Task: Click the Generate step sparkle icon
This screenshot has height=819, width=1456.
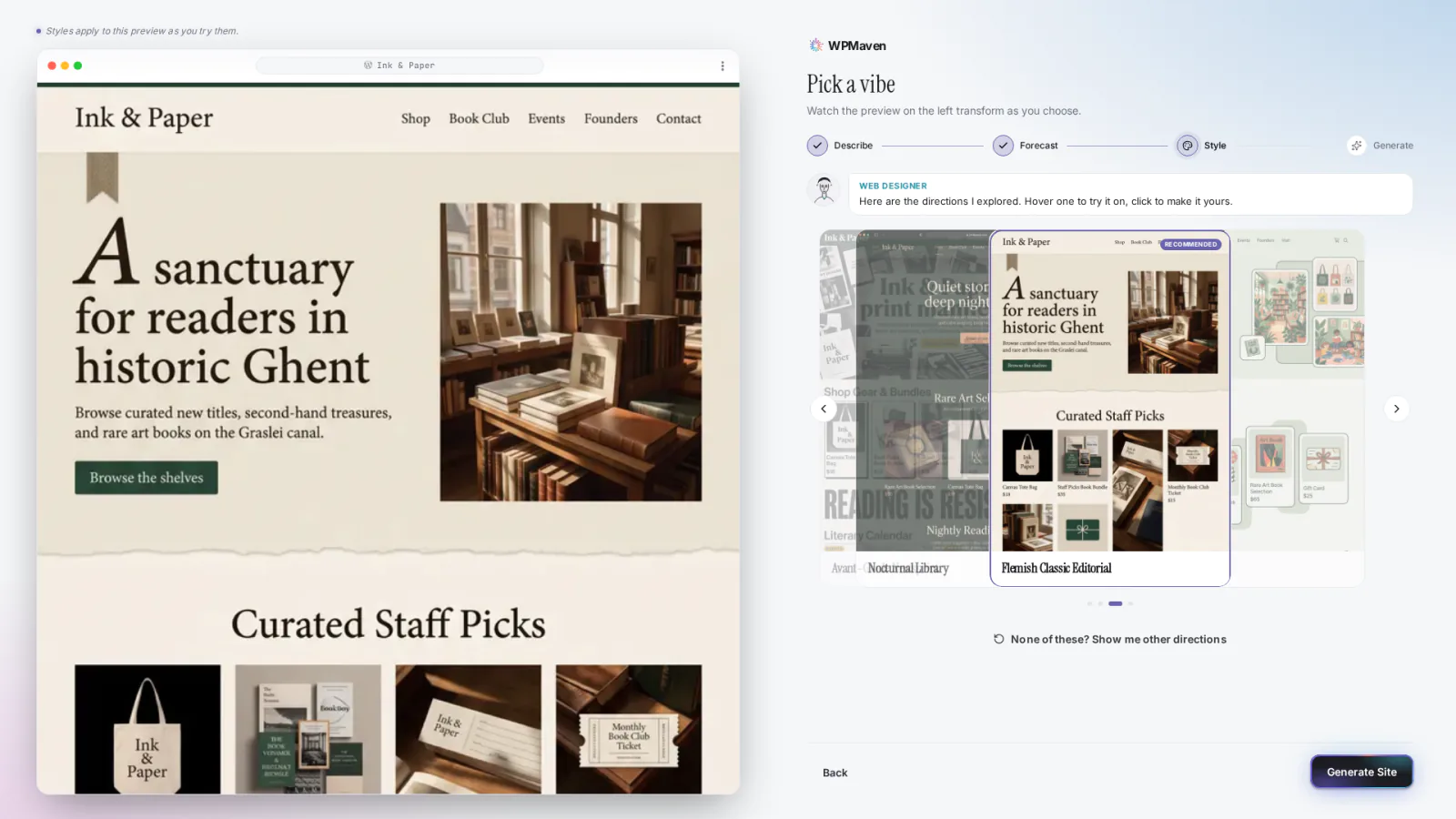Action: click(1357, 146)
